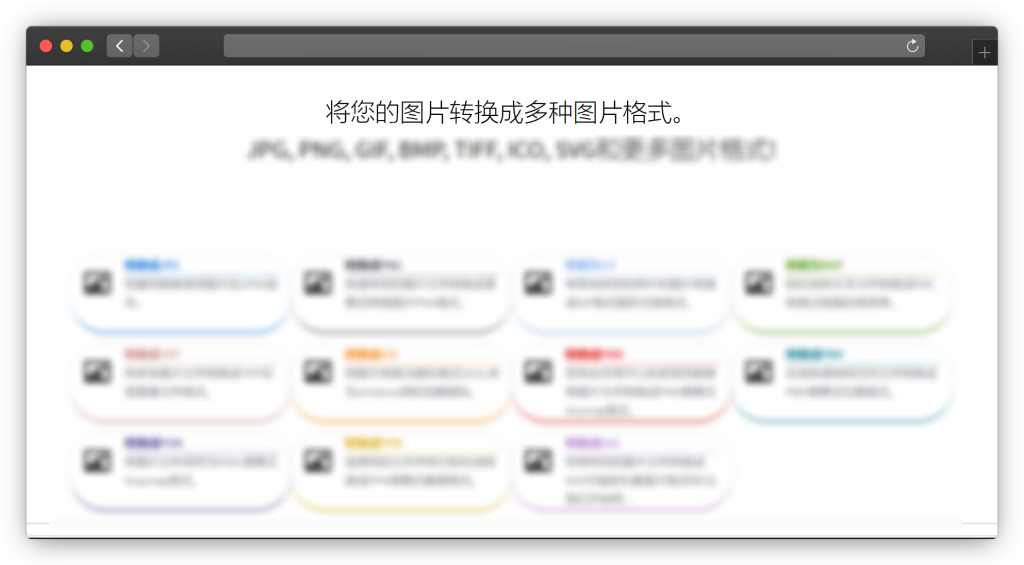
Task: Open the teal-titled conversion card link
Action: click(x=814, y=354)
